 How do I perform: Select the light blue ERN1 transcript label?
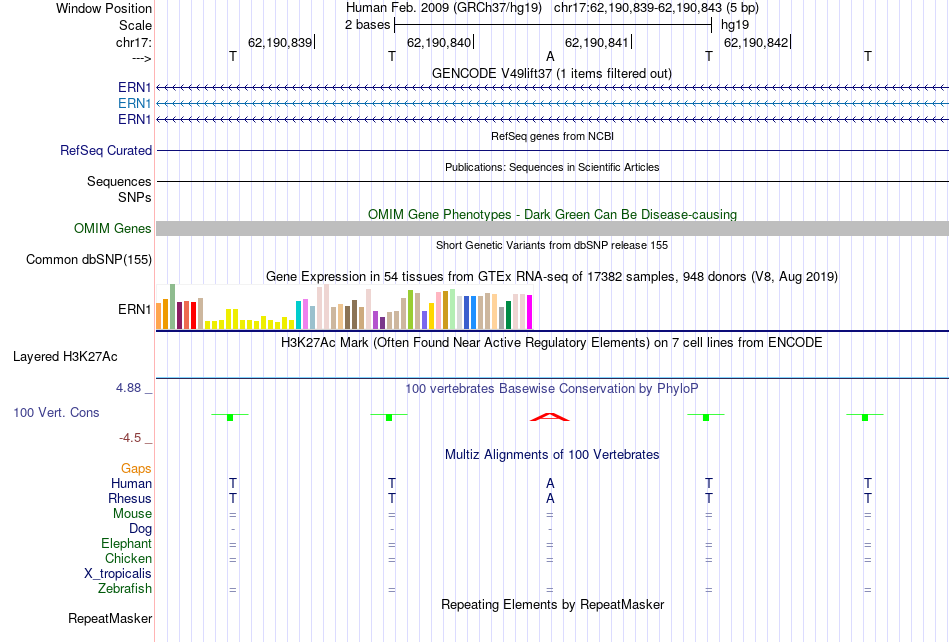[x=135, y=104]
